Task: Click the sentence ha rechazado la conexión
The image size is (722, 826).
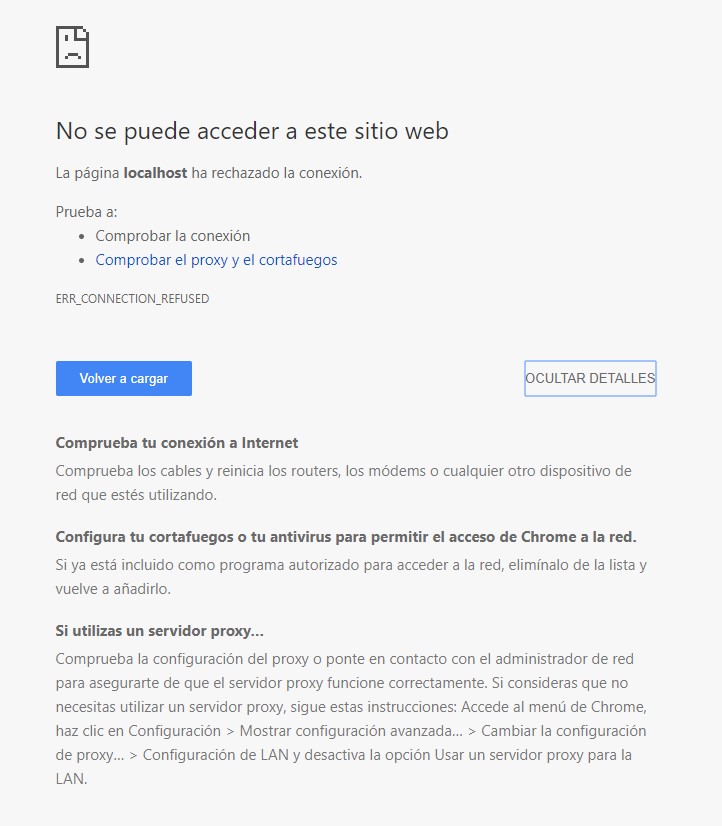Action: coord(276,173)
